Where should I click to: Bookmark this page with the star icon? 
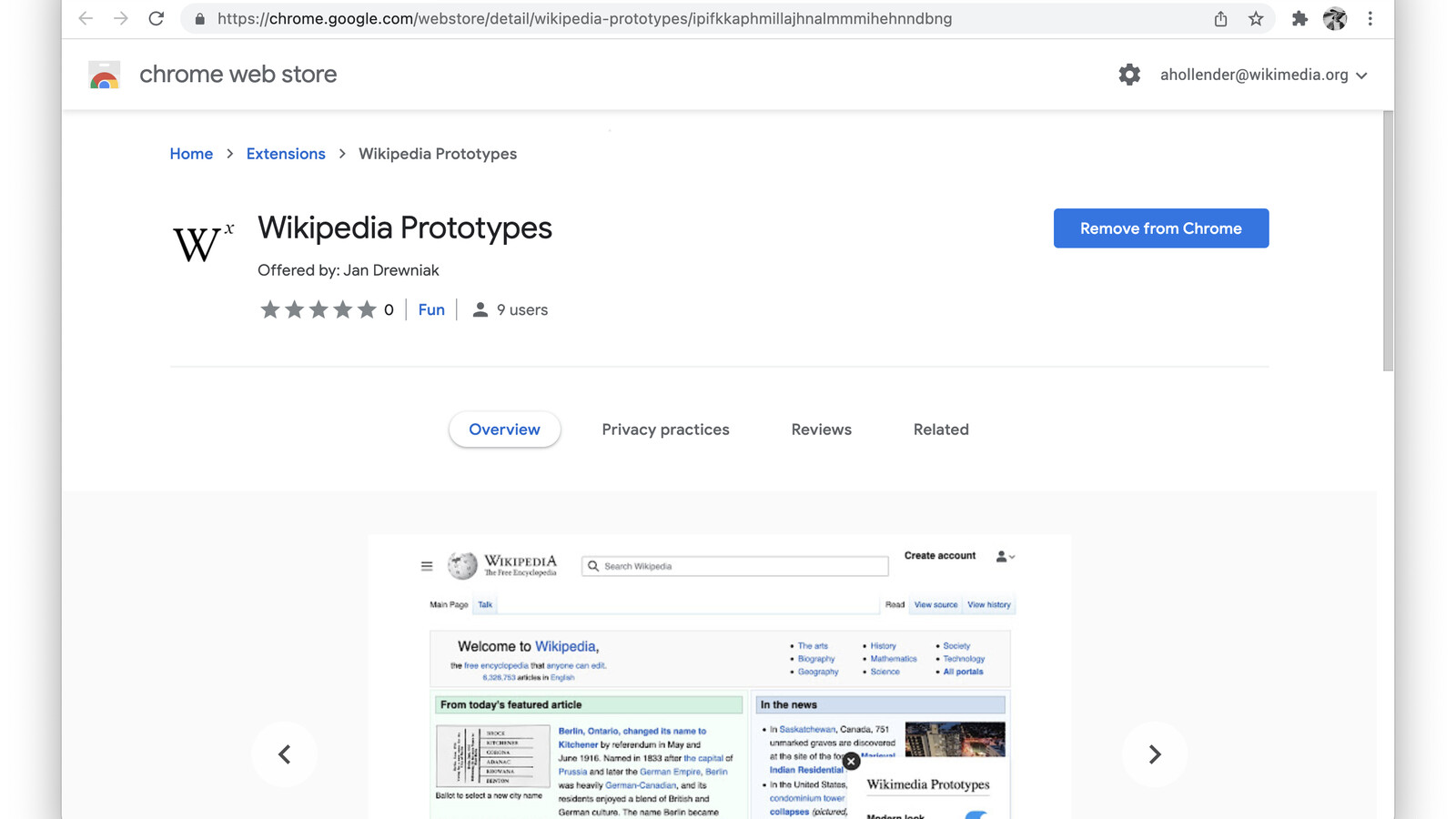pos(1255,18)
